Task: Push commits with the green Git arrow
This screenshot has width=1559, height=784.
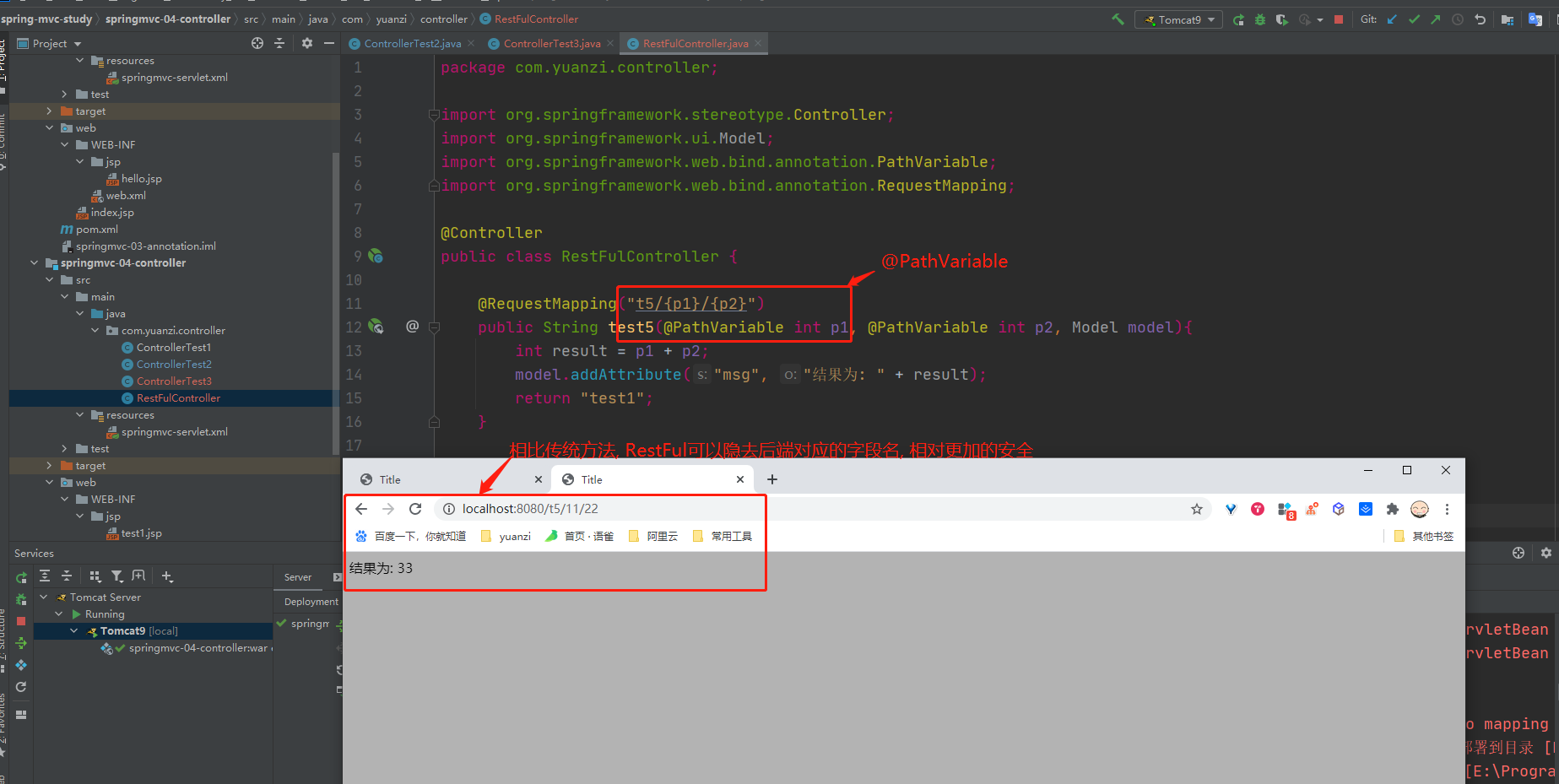Action: (x=1436, y=19)
